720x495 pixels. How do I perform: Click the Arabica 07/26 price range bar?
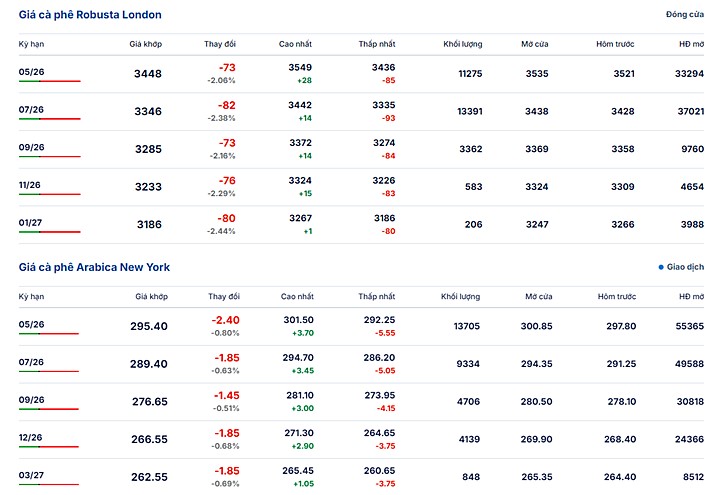(49, 371)
